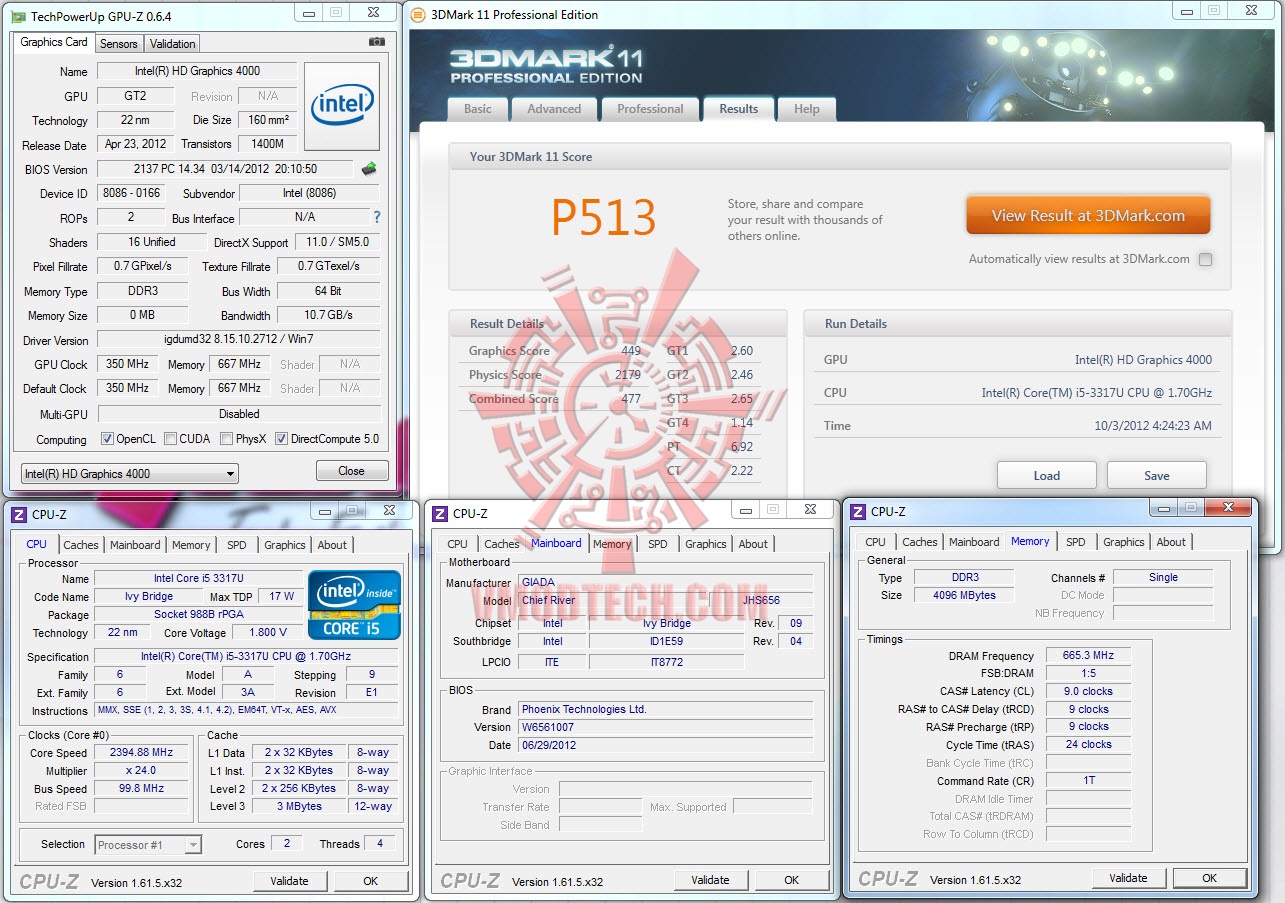Toggle the CUDA checkbox in GPU-Z
This screenshot has height=903, width=1285.
171,439
